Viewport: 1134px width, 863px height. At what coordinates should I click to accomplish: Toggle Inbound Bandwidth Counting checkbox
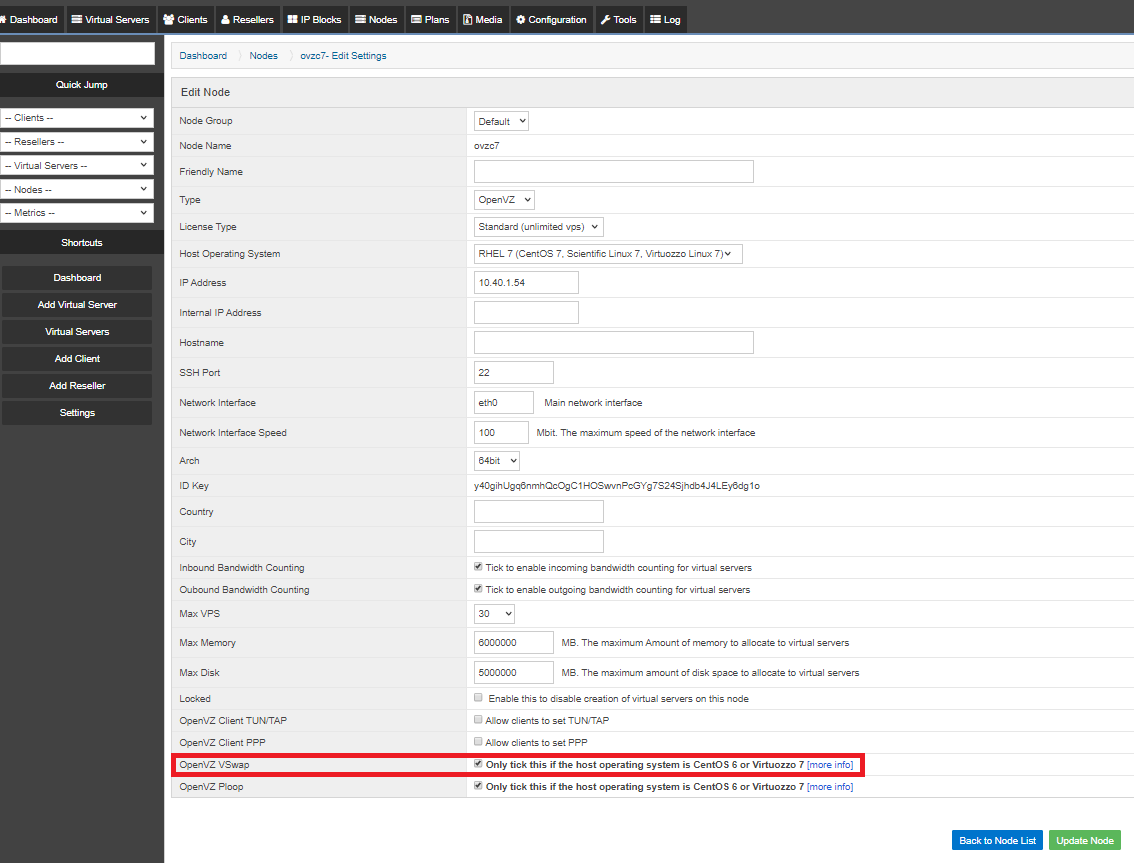pos(478,566)
